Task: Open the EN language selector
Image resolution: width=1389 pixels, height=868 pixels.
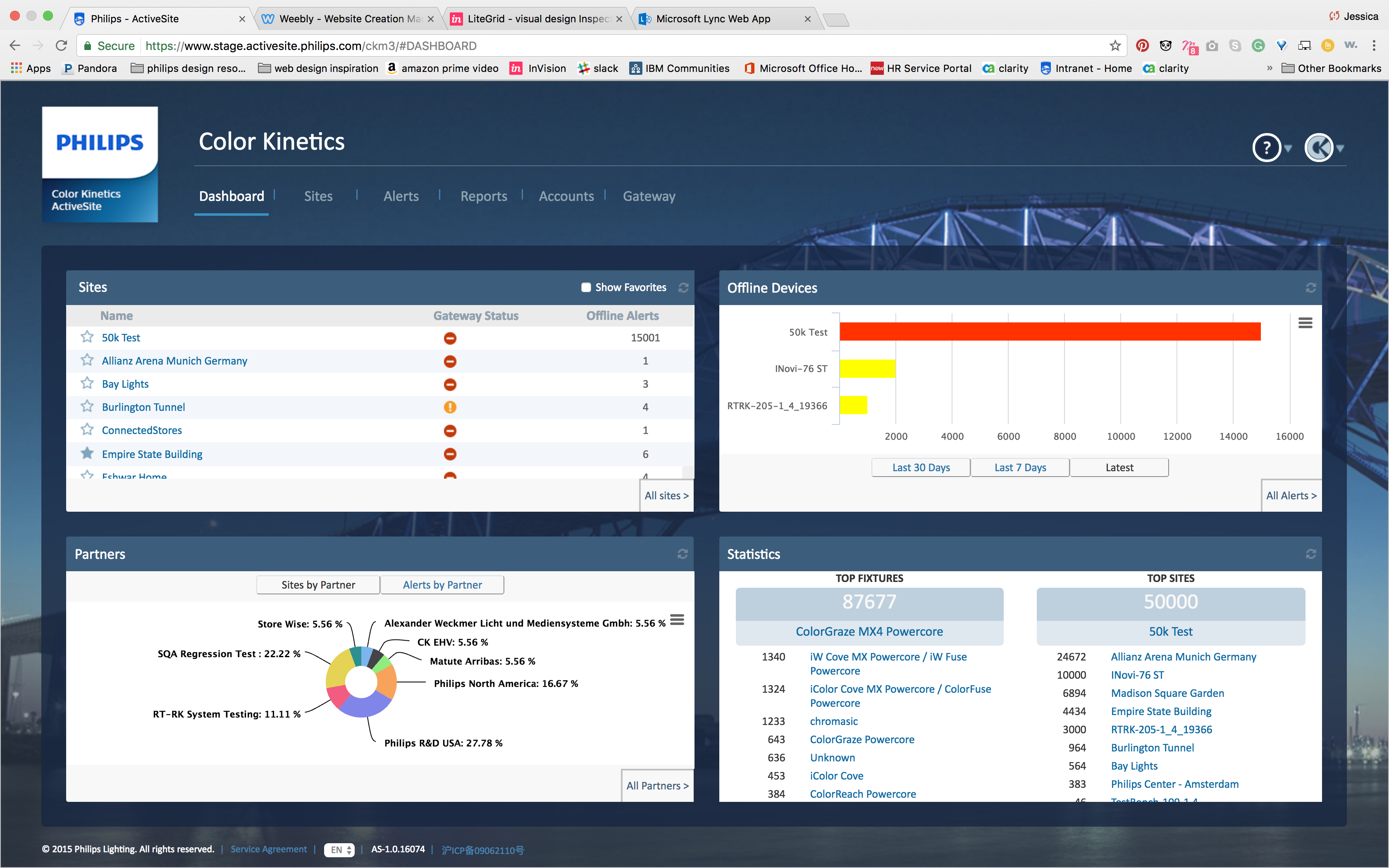Action: pyautogui.click(x=339, y=850)
